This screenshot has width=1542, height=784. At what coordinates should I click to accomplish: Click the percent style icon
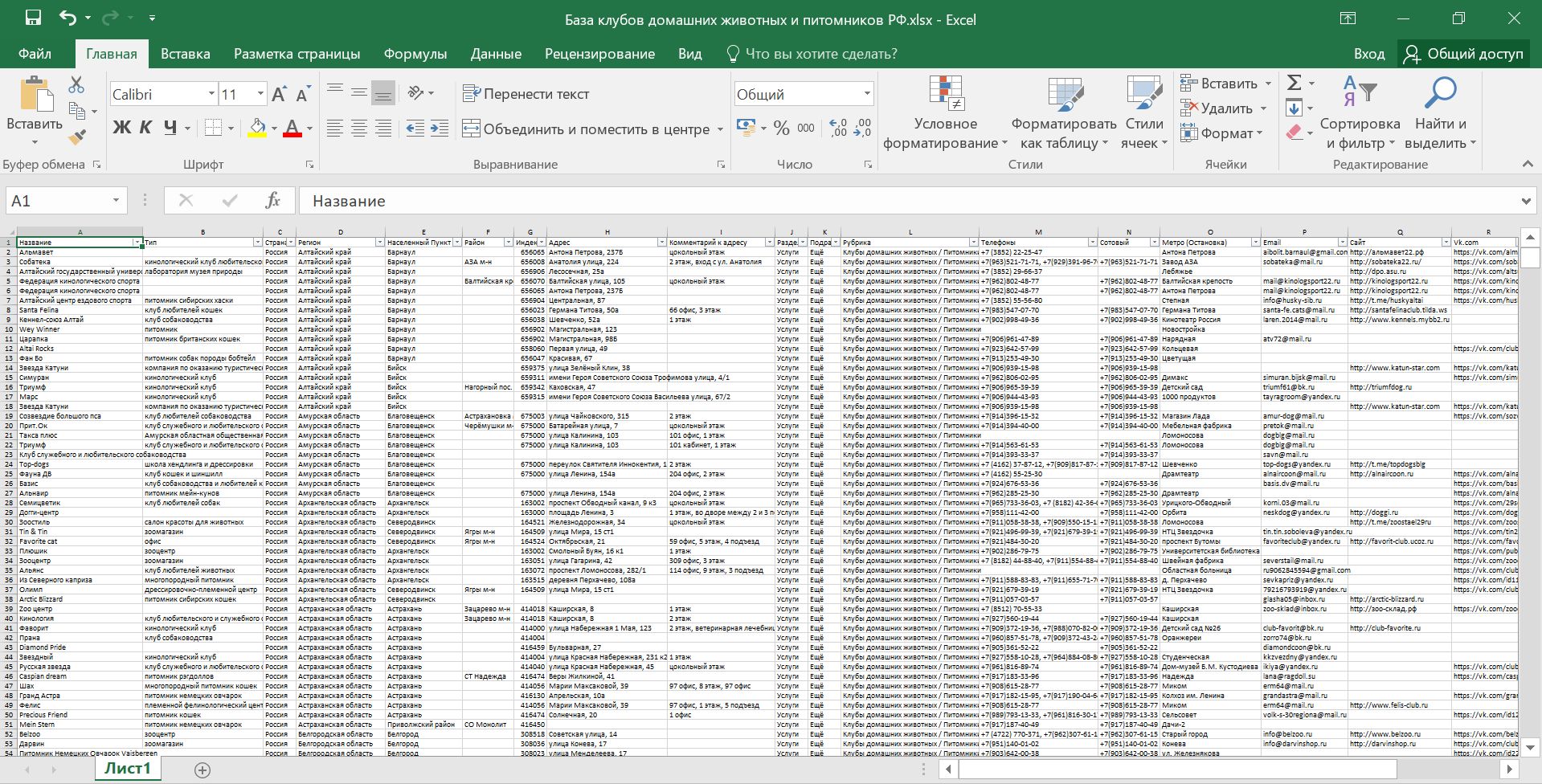tap(781, 129)
